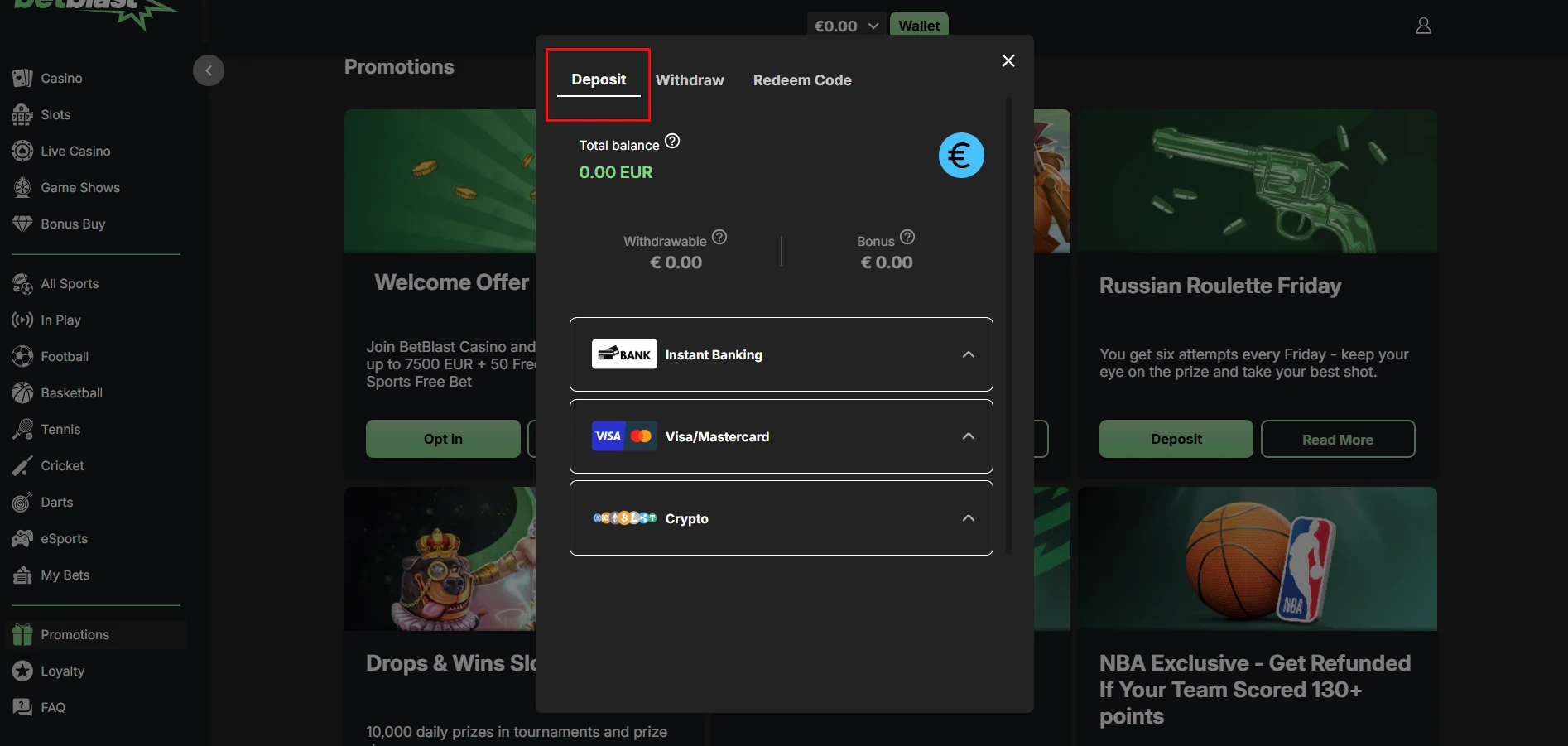Viewport: 1568px width, 746px height.
Task: Click the wallet dialog scrollbar
Action: (1009, 325)
